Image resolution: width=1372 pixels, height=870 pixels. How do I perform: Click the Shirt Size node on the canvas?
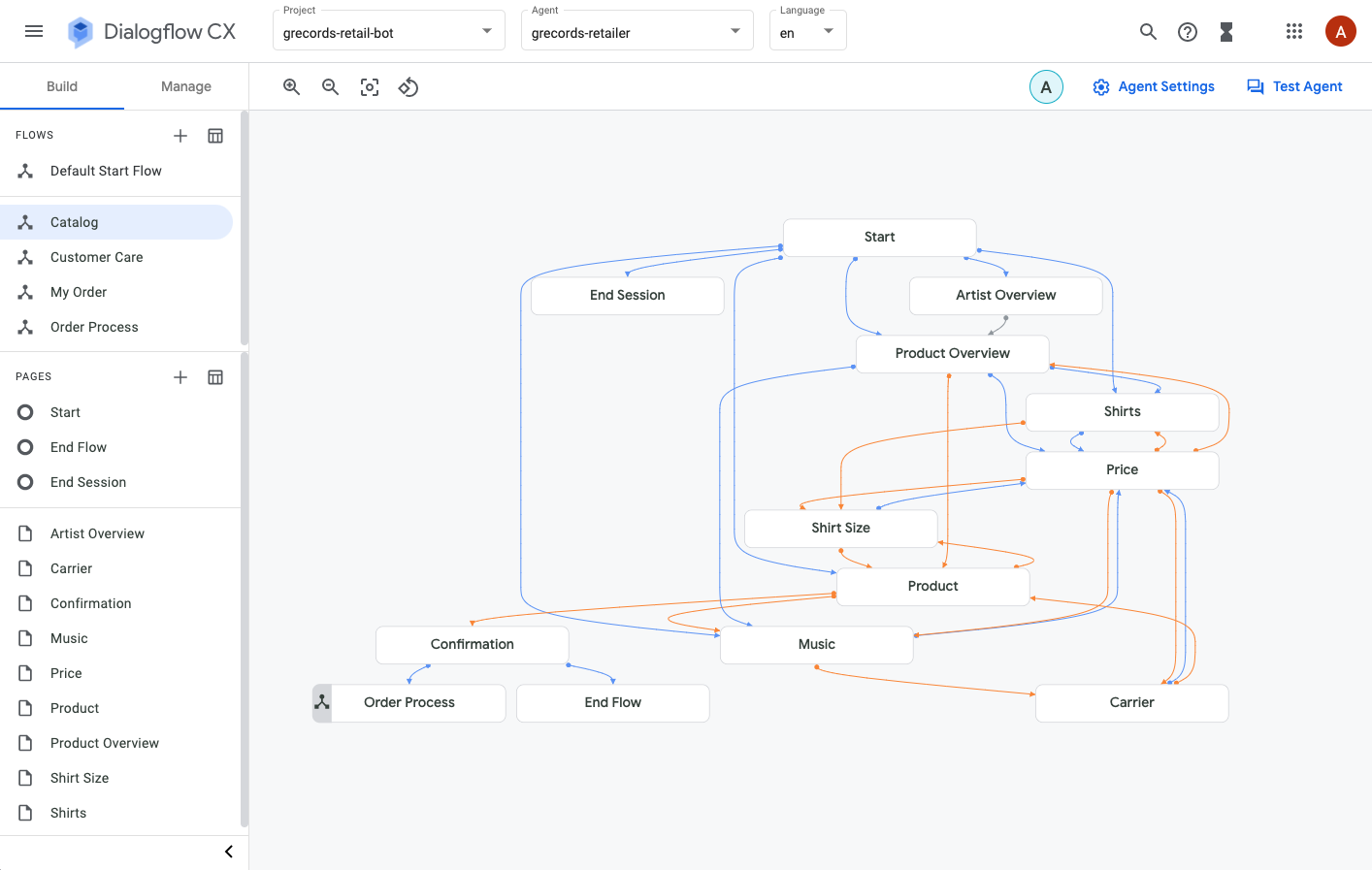pos(840,528)
